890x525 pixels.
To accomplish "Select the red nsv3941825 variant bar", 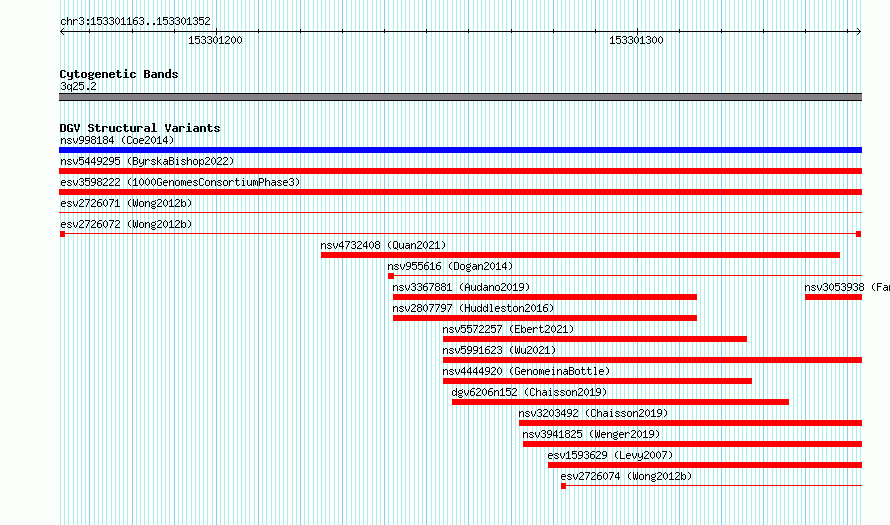I will tap(692, 444).
